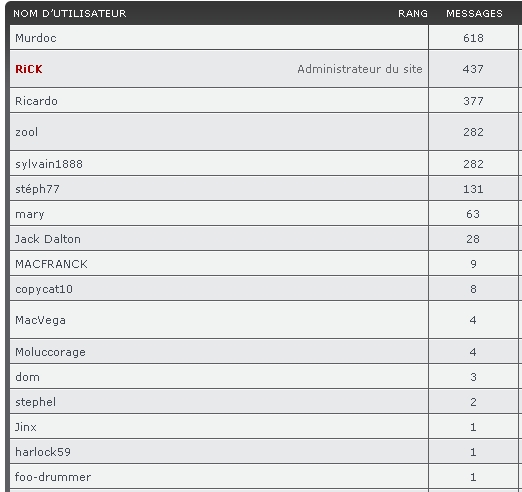Open stéph77's profile page
522x492 pixels.
pos(37,189)
